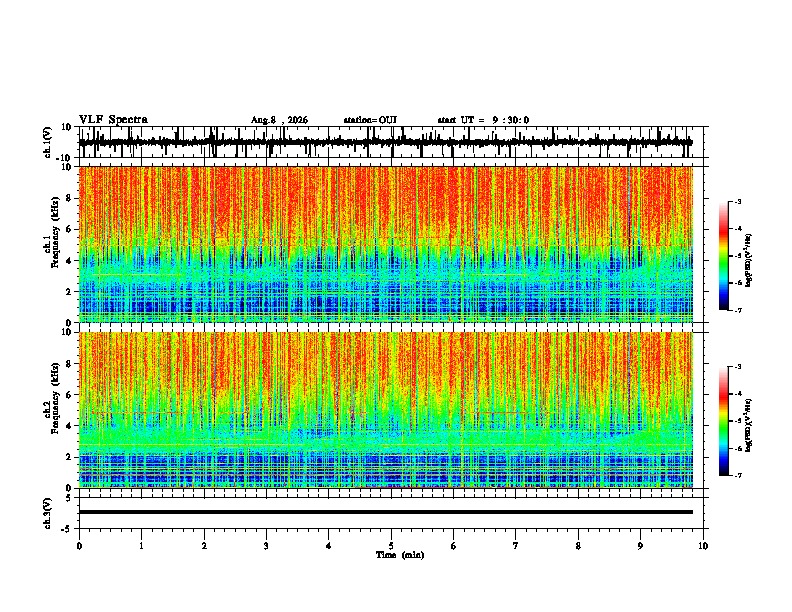This screenshot has height=612, width=792.
Task: Click the "2" kHz tick on ch.2 spectrogram axis
Action: [x=69, y=457]
